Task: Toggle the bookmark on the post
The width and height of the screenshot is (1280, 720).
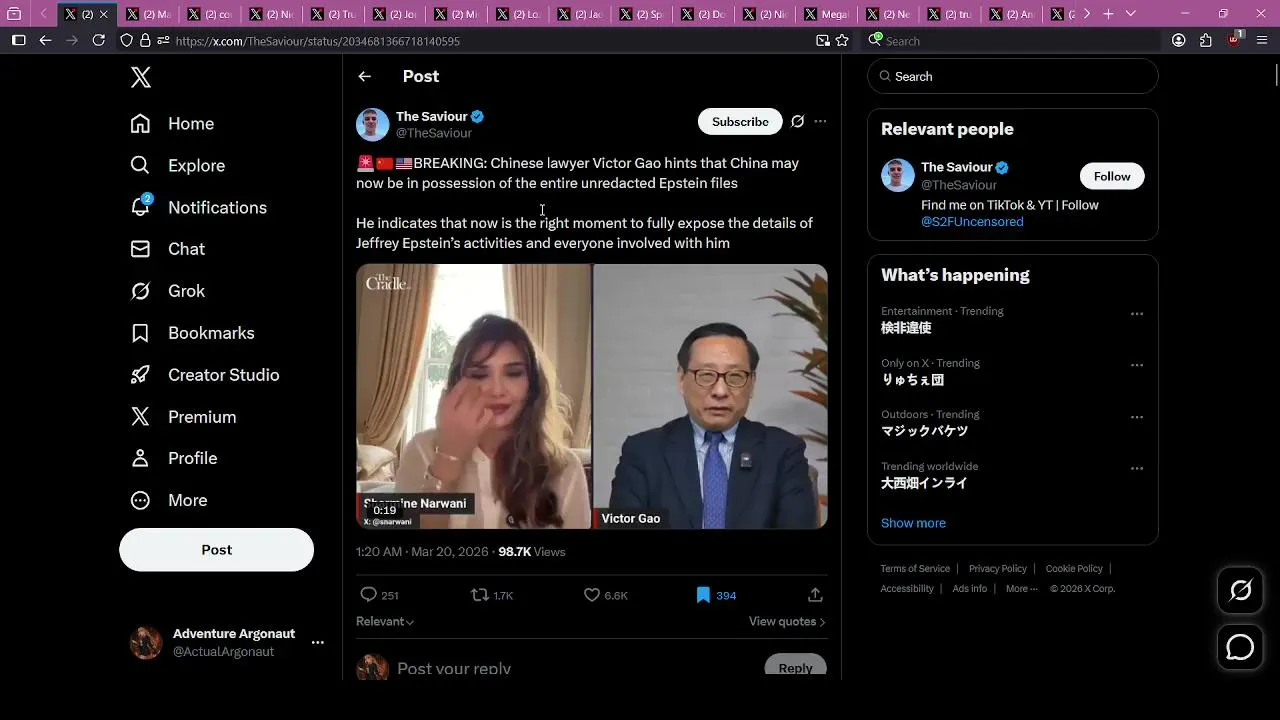Action: pyautogui.click(x=703, y=595)
